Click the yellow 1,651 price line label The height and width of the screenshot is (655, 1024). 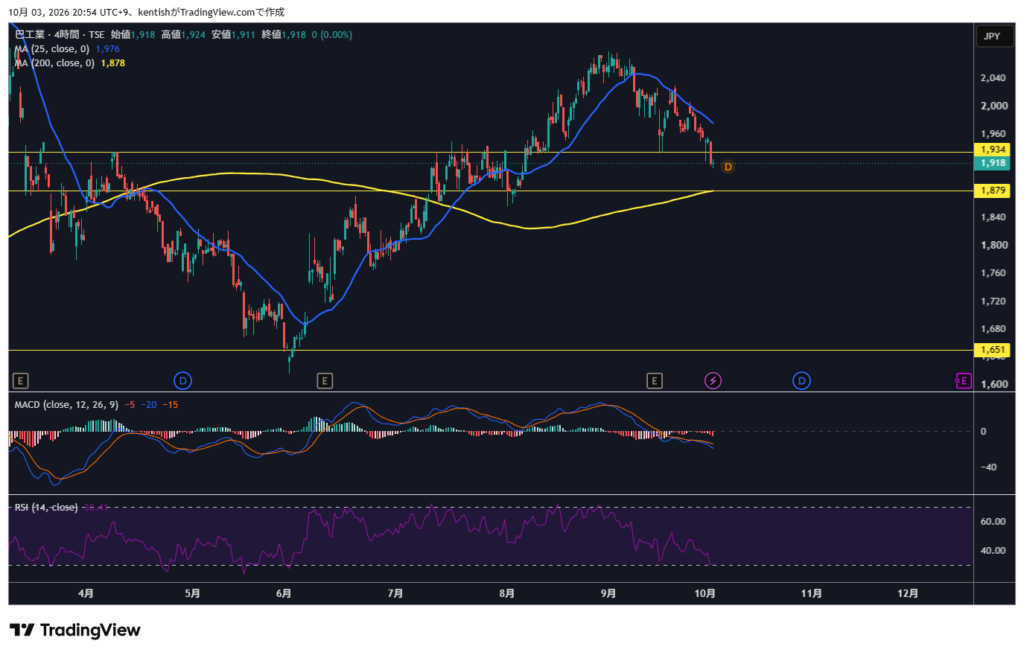(x=993, y=350)
